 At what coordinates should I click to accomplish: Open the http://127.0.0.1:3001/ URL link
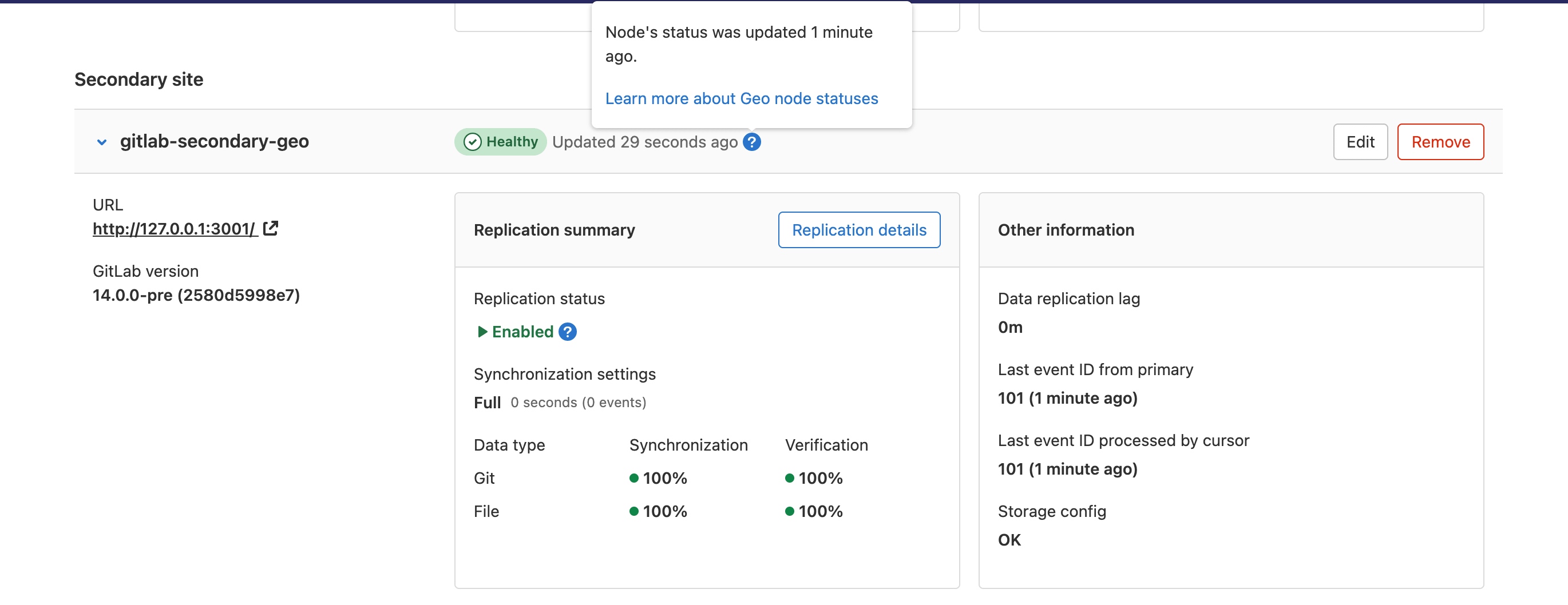pyautogui.click(x=175, y=229)
